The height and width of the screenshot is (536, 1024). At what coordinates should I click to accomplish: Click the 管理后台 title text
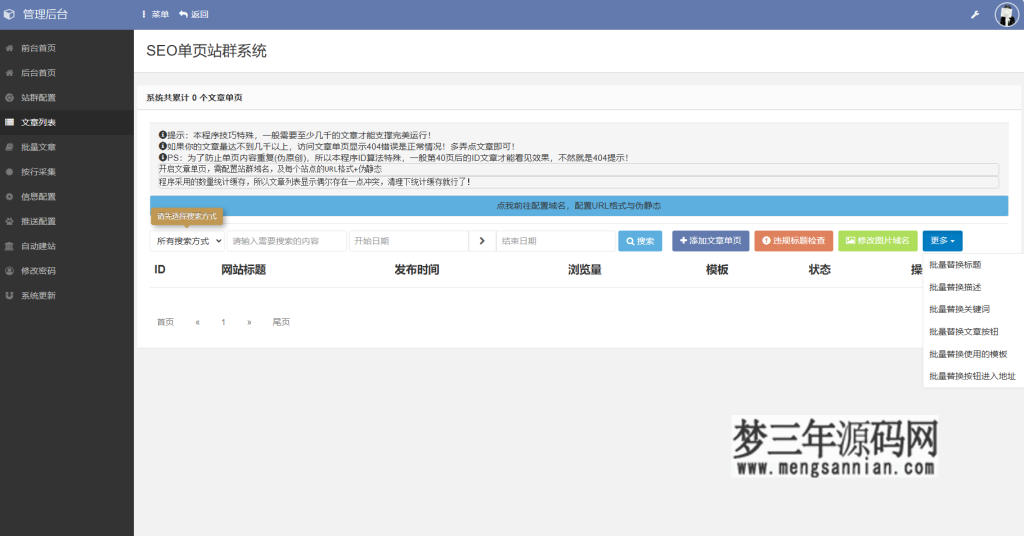tap(45, 14)
